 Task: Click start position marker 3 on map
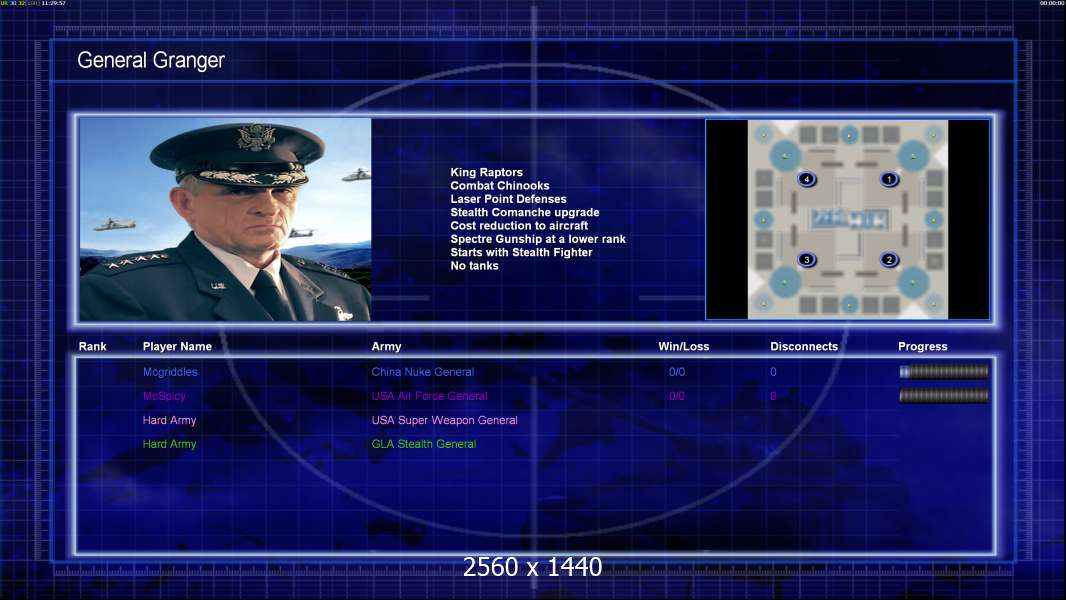pos(807,260)
